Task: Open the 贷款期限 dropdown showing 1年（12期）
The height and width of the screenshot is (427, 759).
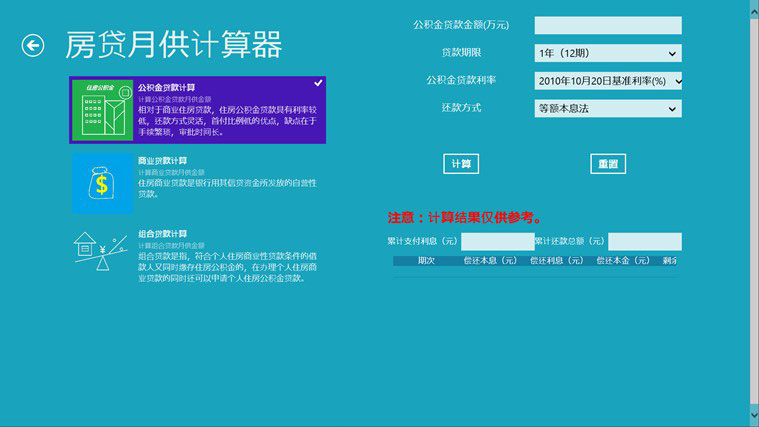Action: [608, 53]
